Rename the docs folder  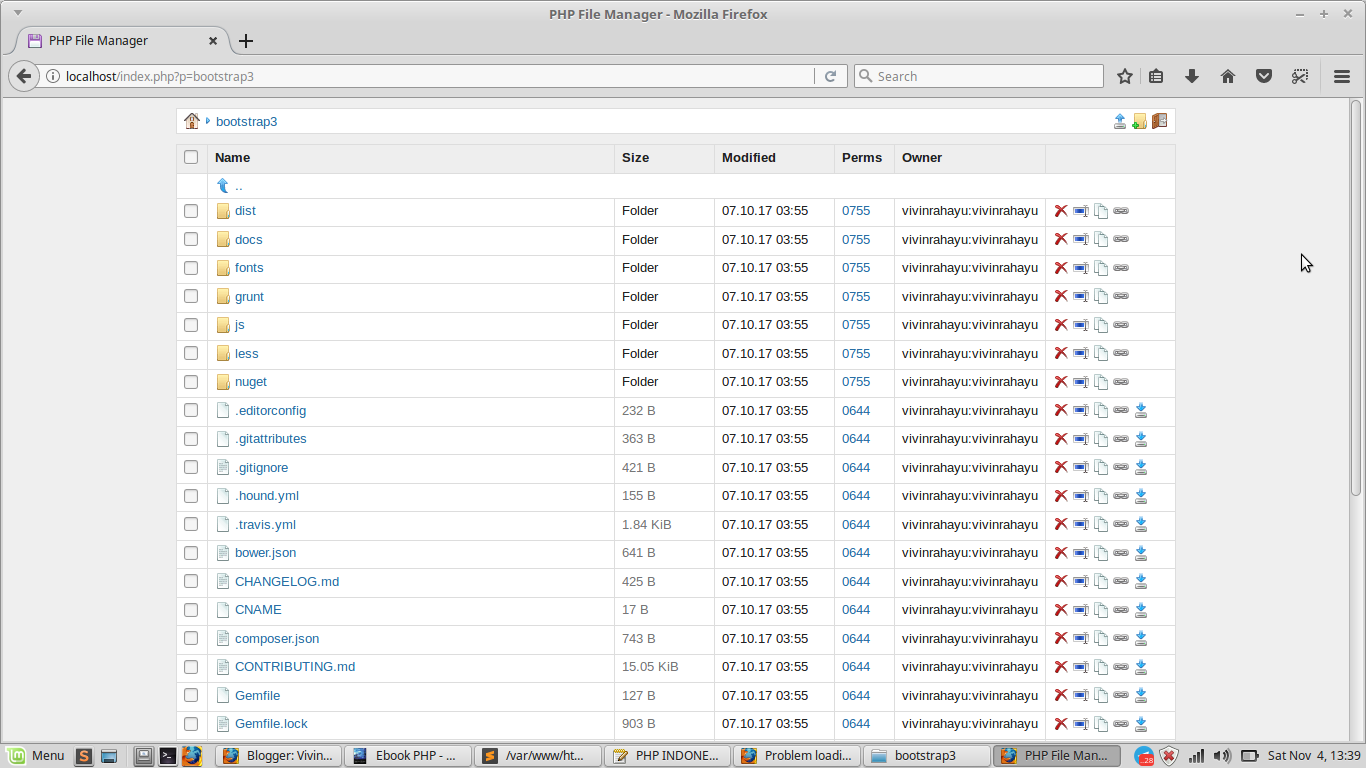(1081, 239)
